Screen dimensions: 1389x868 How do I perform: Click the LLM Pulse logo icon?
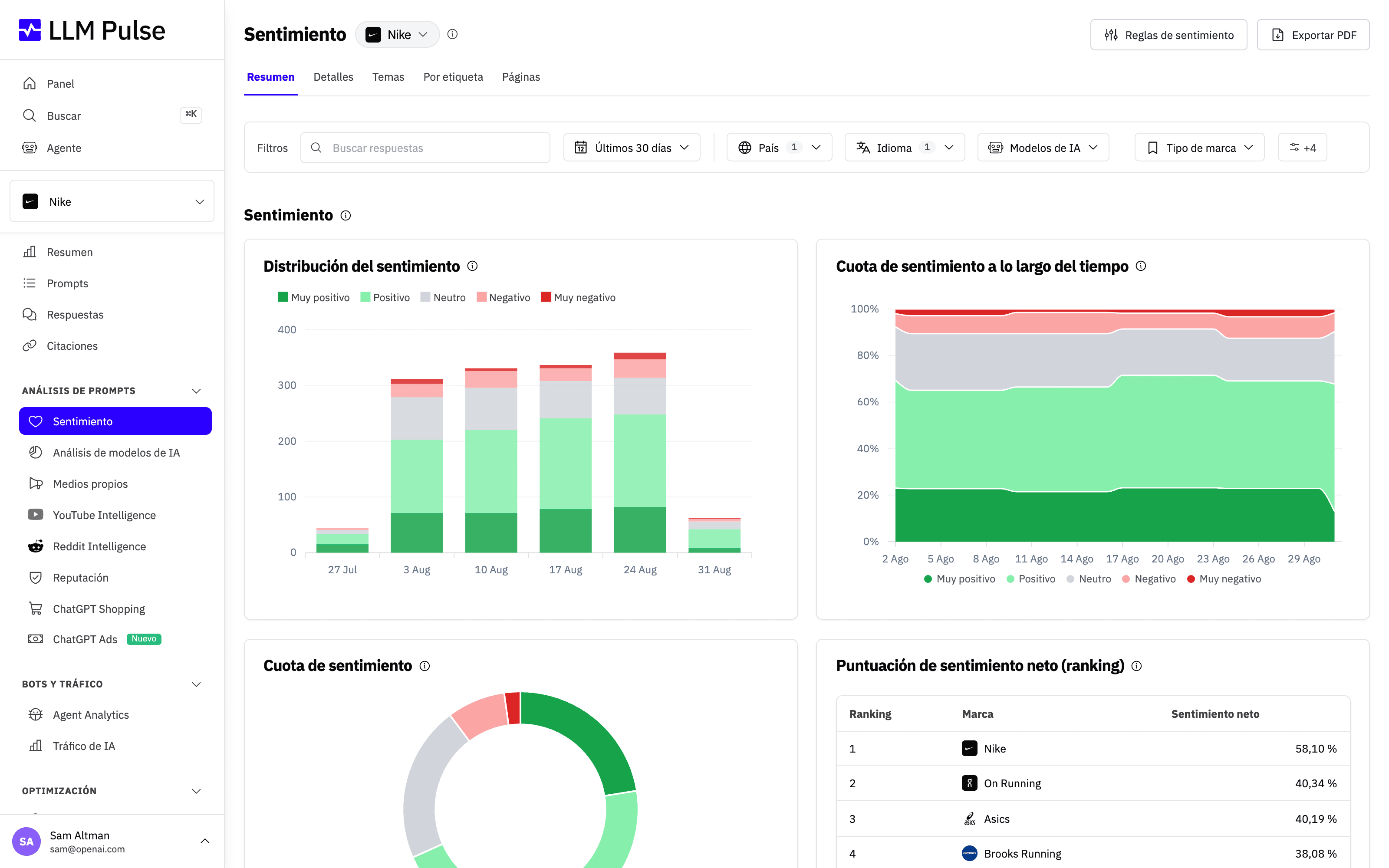[x=30, y=30]
